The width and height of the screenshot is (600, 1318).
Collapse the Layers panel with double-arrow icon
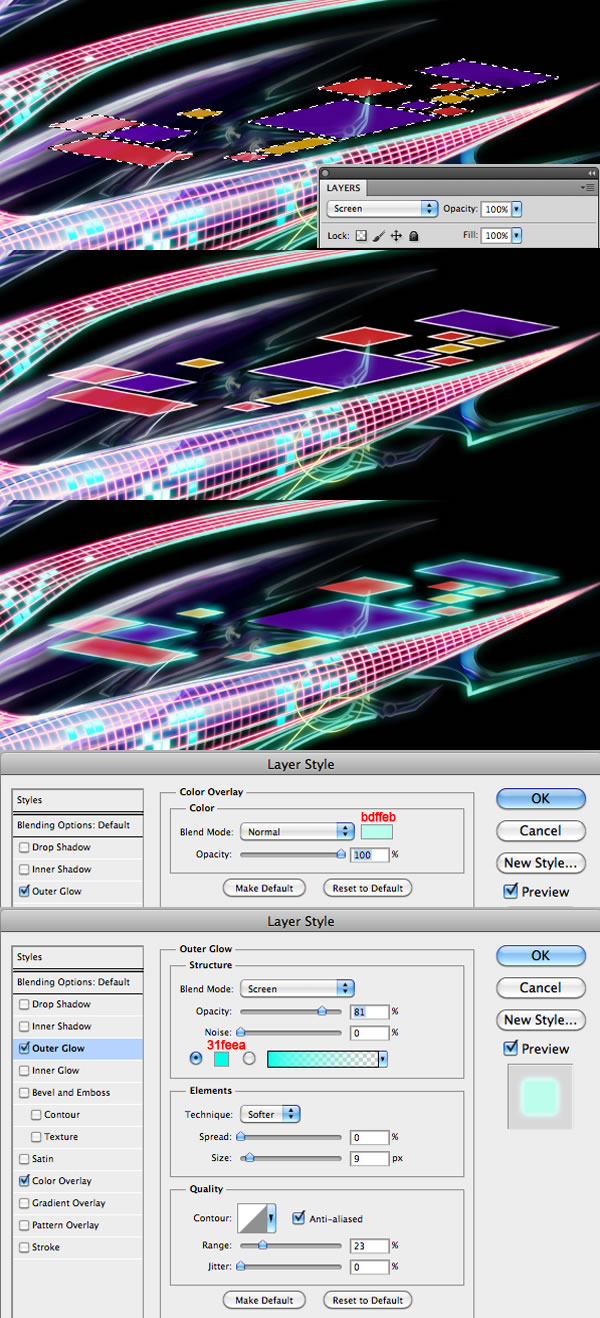[x=591, y=173]
